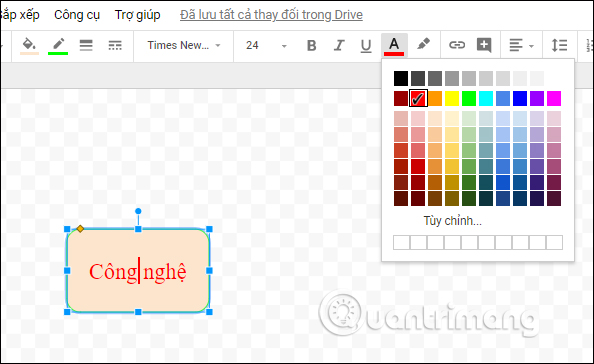The width and height of the screenshot is (594, 364).
Task: Pick the cornflower blue swatch in bright row
Action: (x=503, y=98)
